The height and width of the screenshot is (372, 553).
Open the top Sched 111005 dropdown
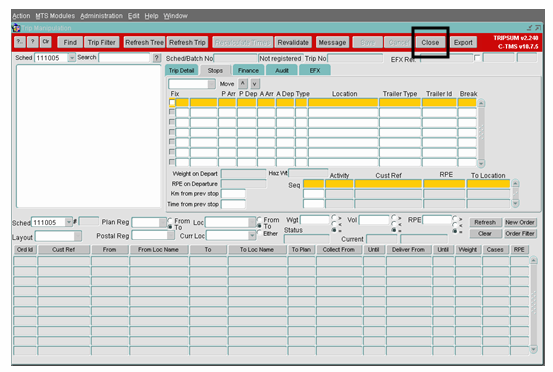(x=72, y=57)
